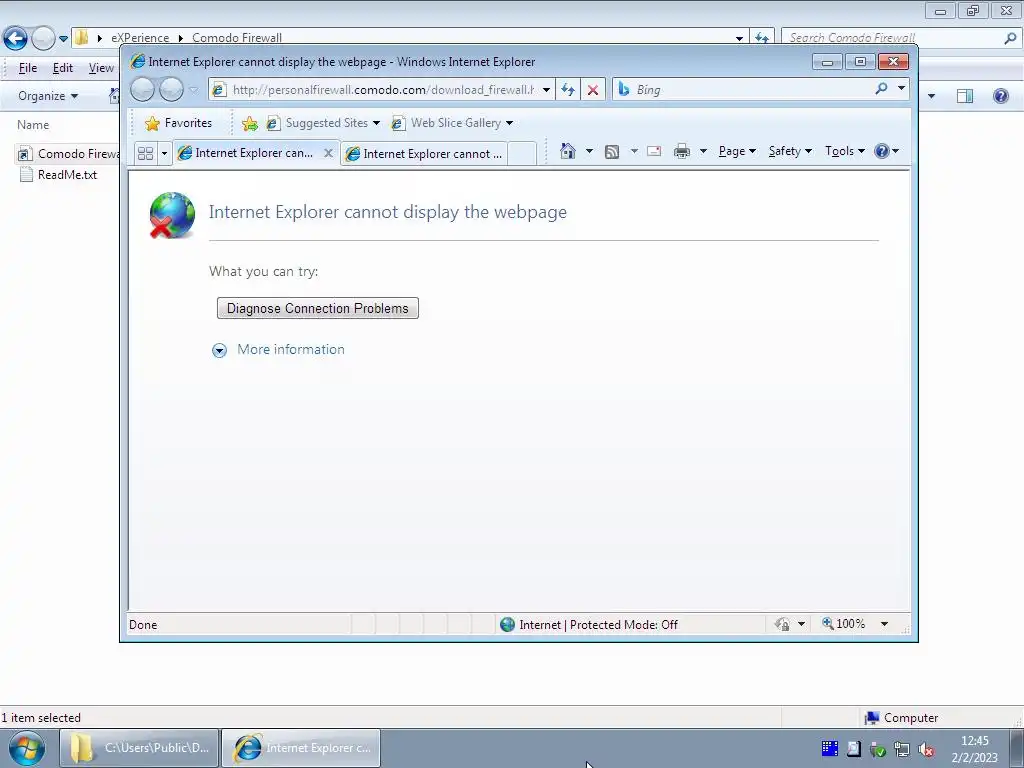Click Explorer window Back arrow button
This screenshot has height=768, width=1024.
[x=15, y=39]
